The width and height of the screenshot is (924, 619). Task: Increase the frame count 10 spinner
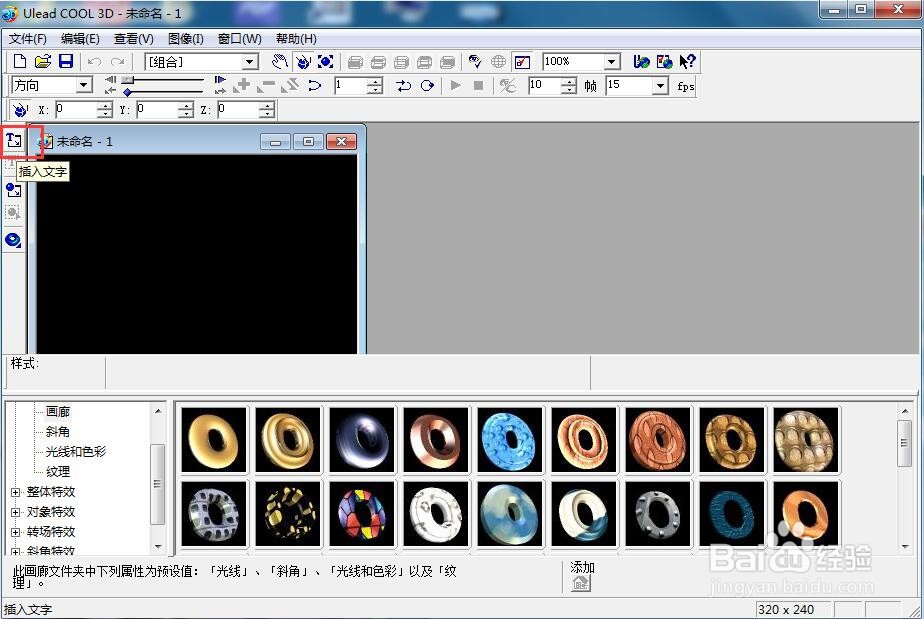[569, 81]
